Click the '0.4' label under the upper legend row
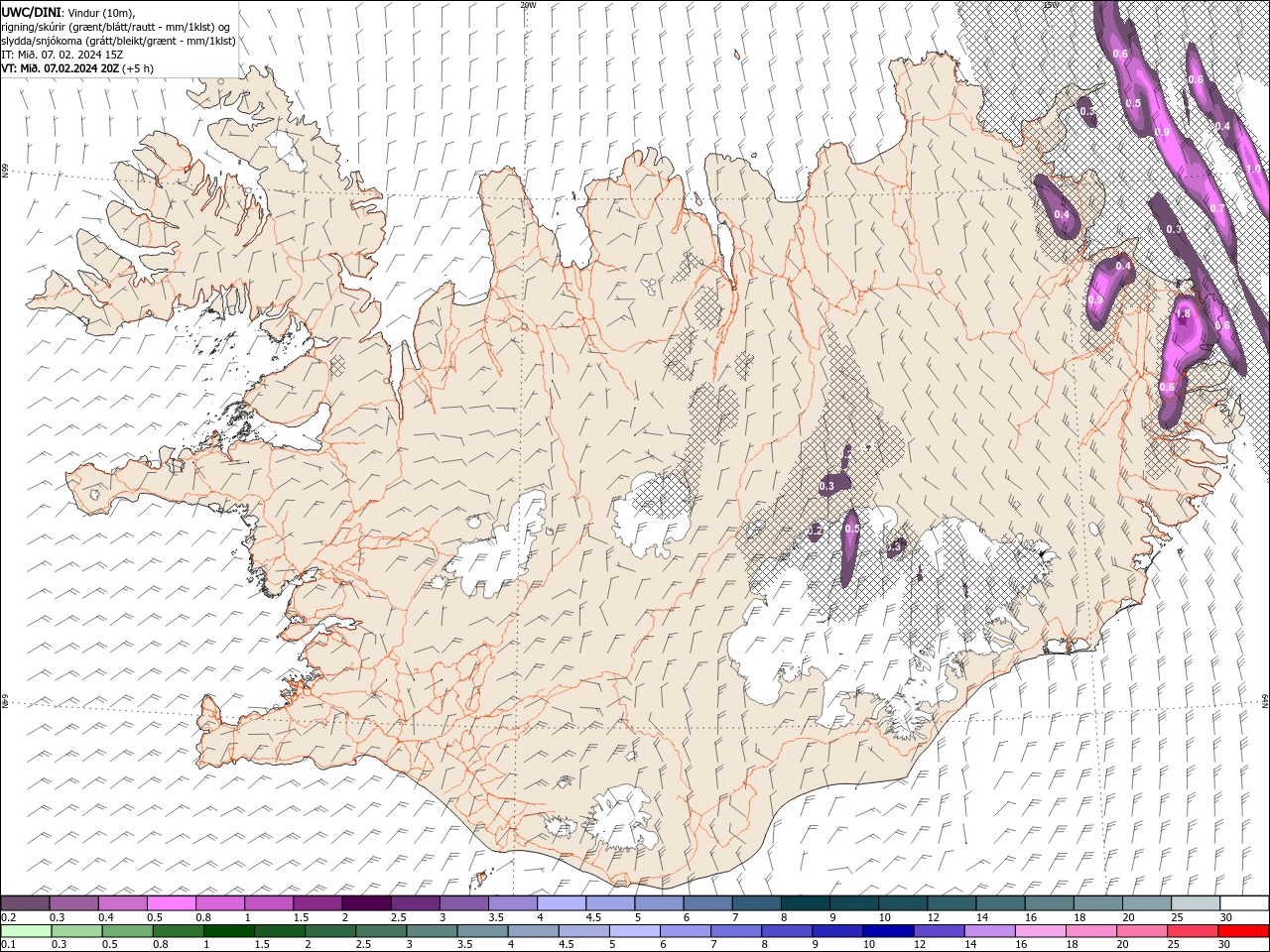The height and width of the screenshot is (952, 1270). [x=106, y=917]
